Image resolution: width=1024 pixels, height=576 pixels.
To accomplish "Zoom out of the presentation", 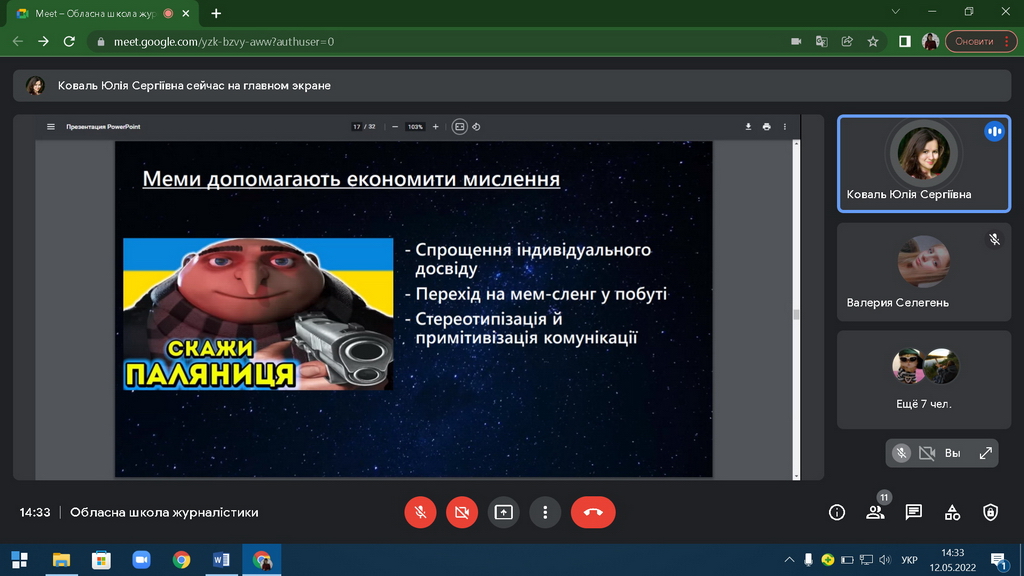I will click(395, 127).
